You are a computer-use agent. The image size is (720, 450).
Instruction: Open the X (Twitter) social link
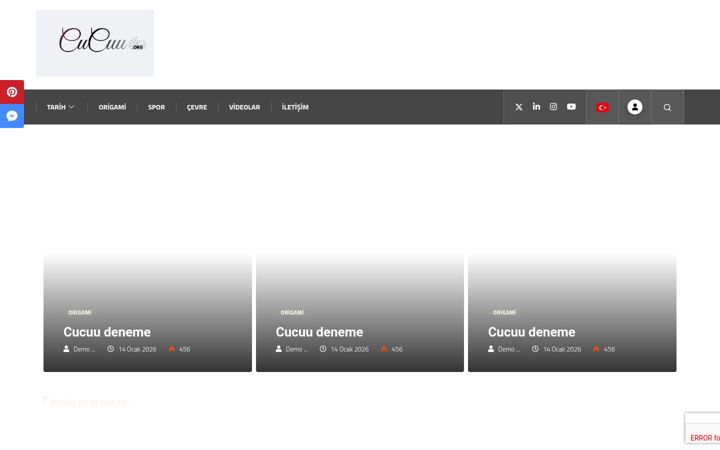click(518, 107)
